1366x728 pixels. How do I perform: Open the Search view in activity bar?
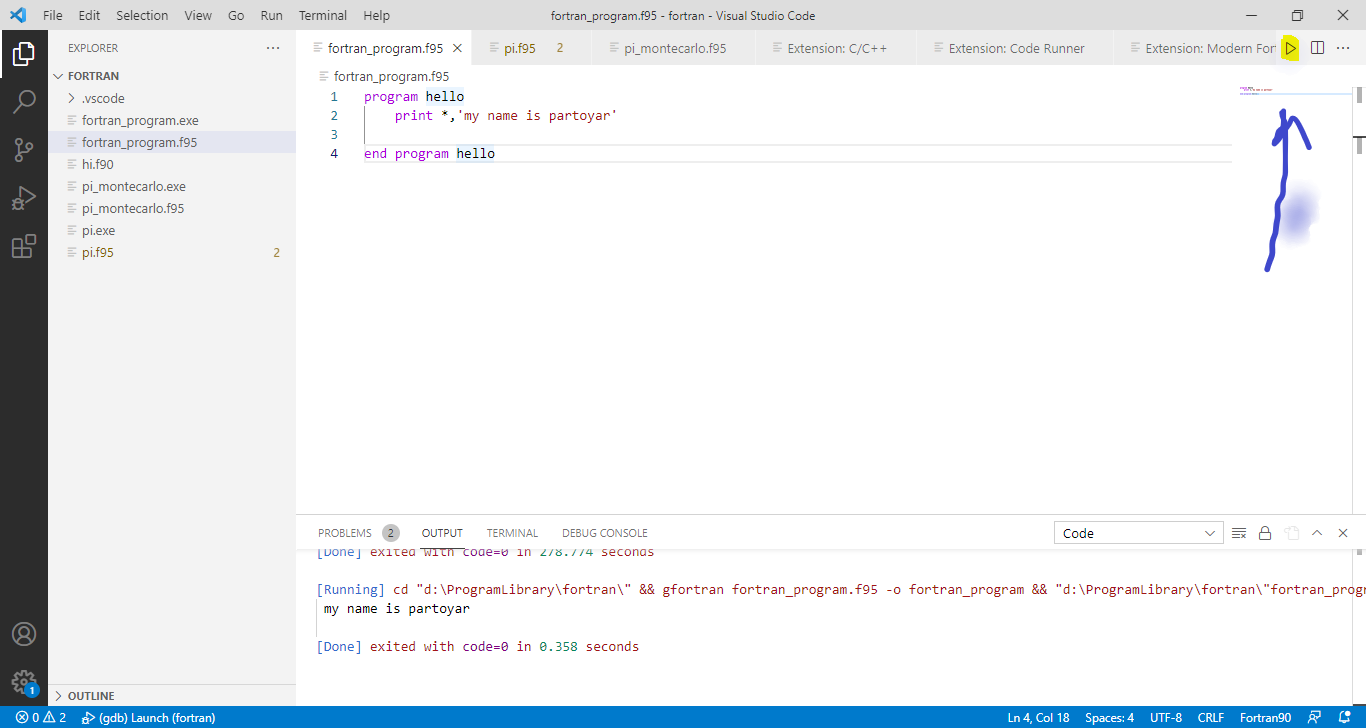coord(24,101)
